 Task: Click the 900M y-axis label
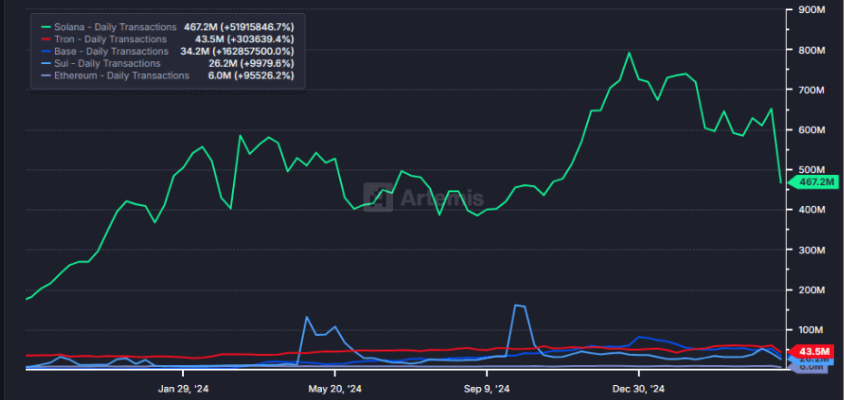tap(811, 10)
